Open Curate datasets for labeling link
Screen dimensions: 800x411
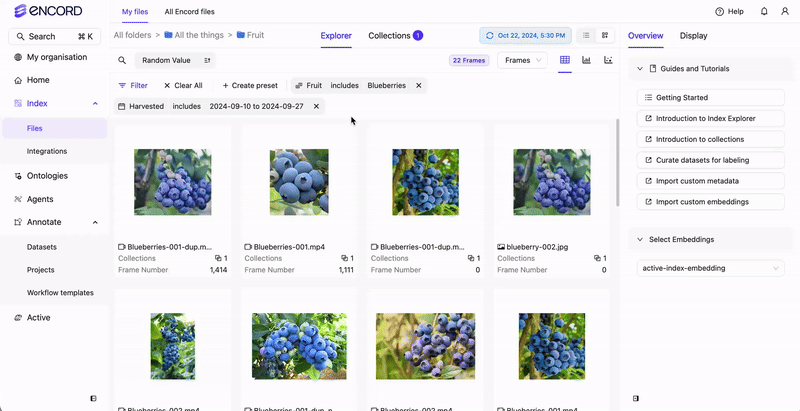(x=711, y=160)
